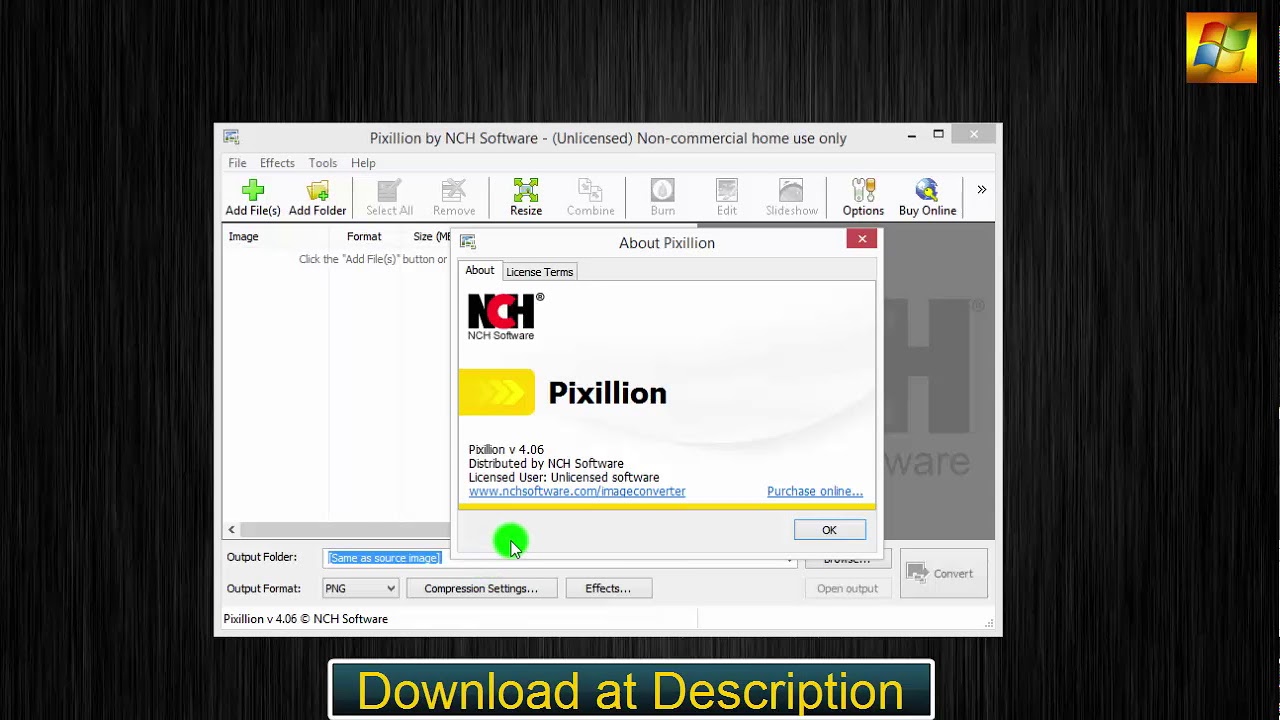Open the Resize tool
1280x720 pixels.
526,197
